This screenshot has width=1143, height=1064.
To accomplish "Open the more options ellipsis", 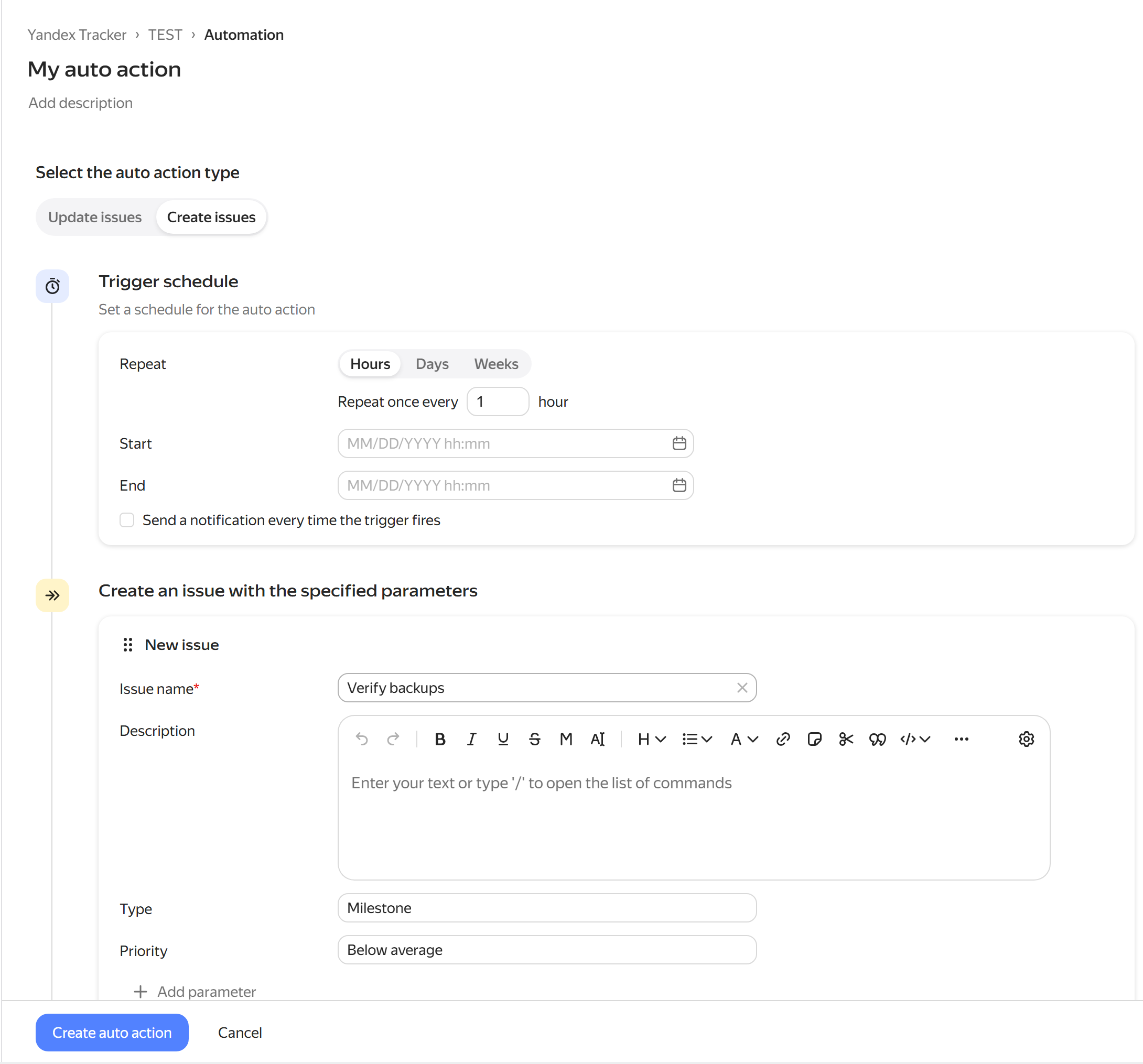I will [x=961, y=739].
